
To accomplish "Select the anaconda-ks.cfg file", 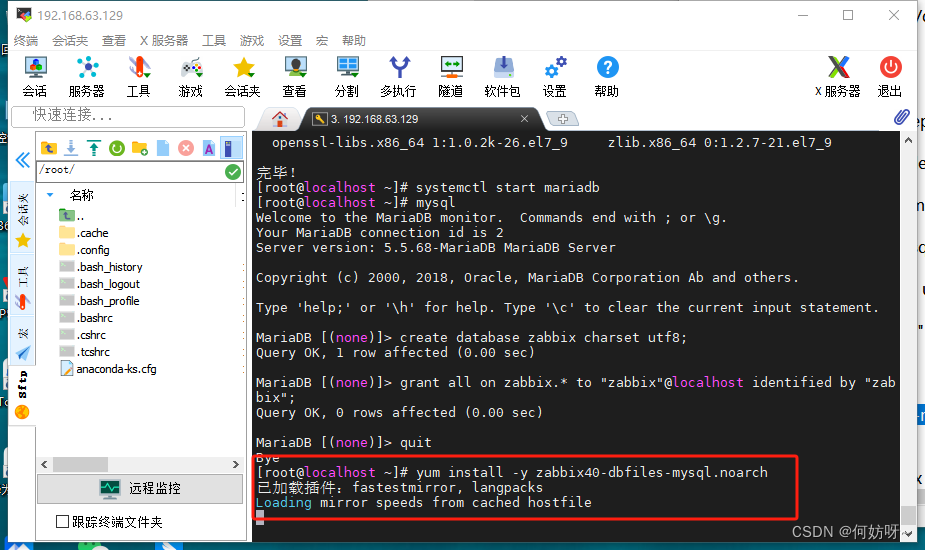I will click(109, 369).
